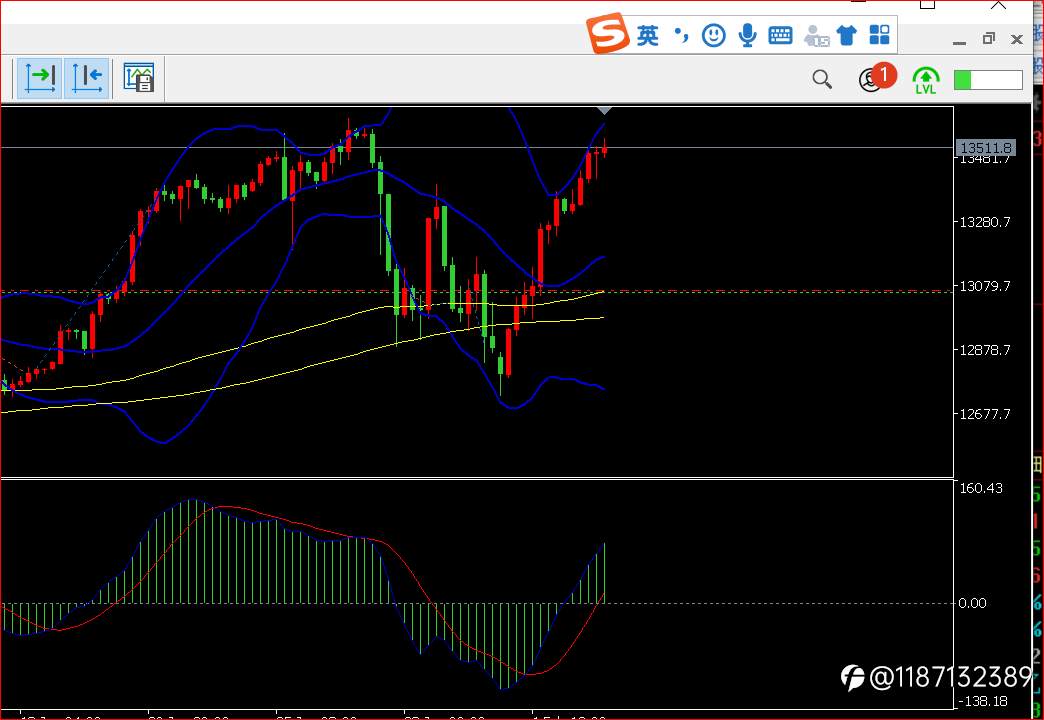Activate Sogou voice input microphone

coord(748,35)
